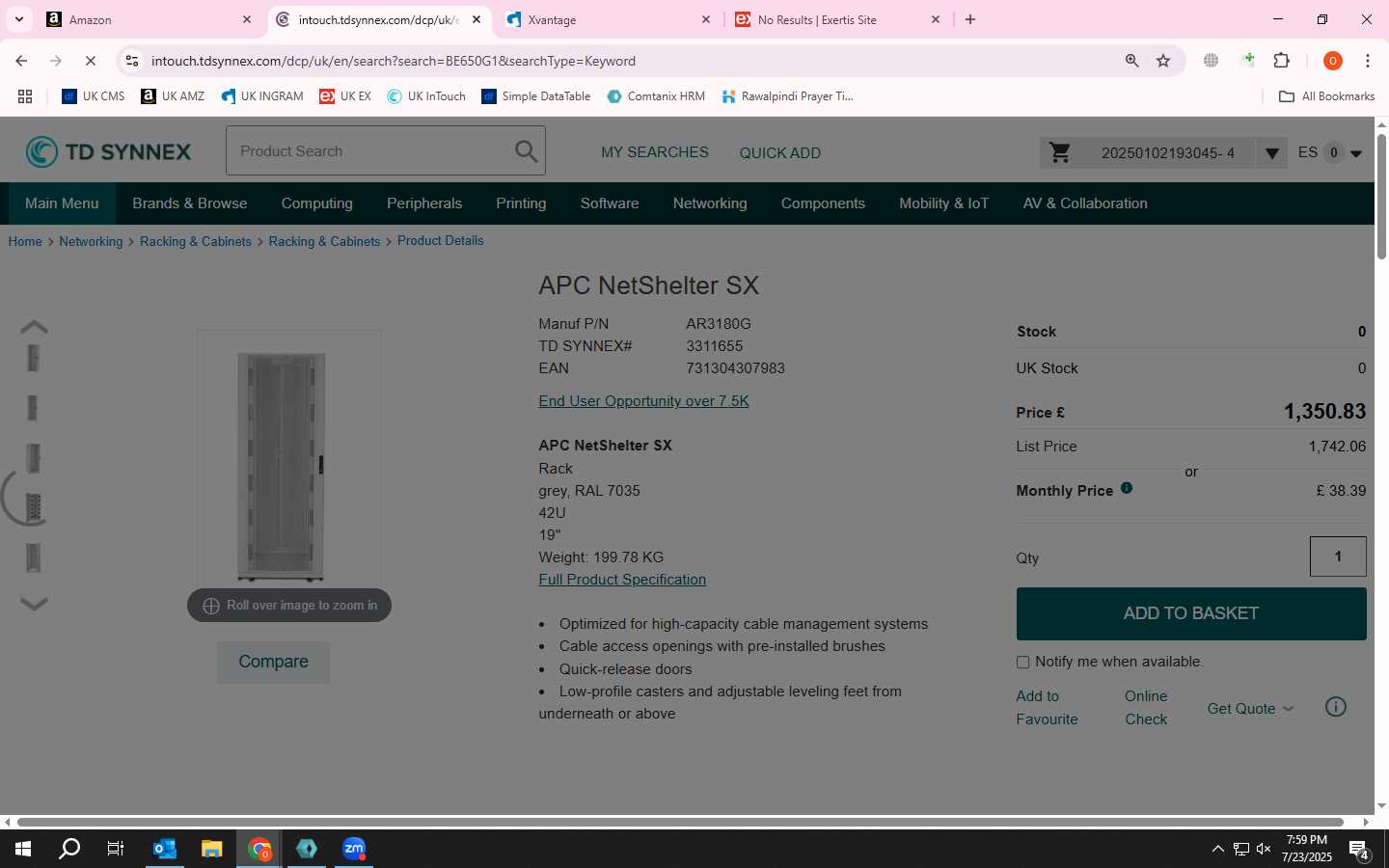Image resolution: width=1389 pixels, height=868 pixels.
Task: Open the Peripherals menu
Action: point(424,203)
